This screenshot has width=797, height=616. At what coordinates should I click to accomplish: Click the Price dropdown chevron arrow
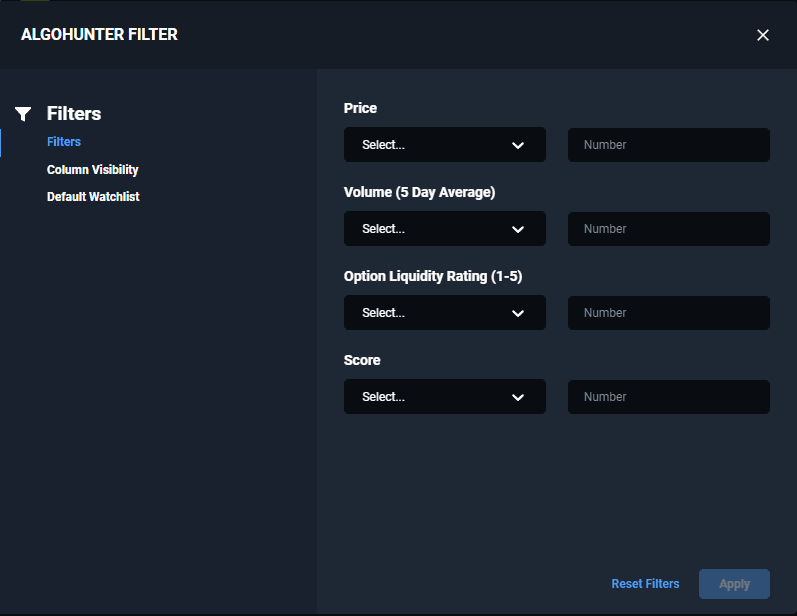click(x=517, y=145)
